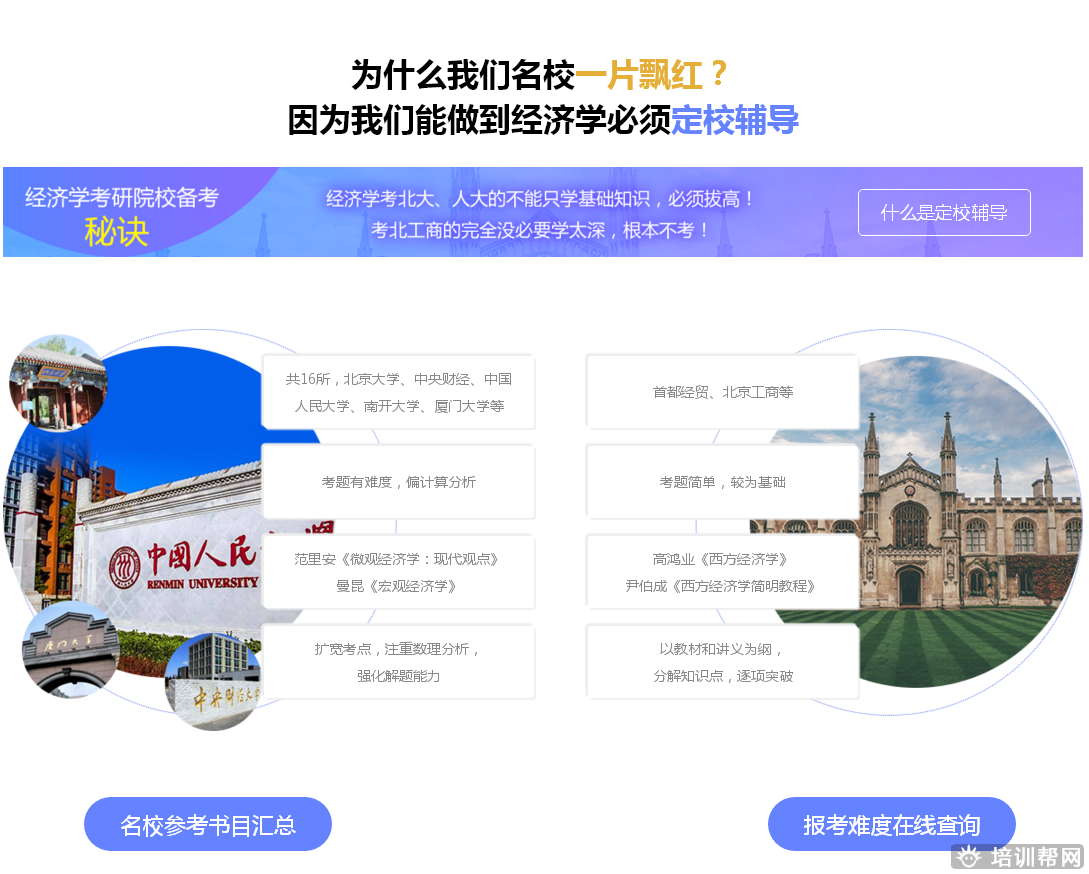The width and height of the screenshot is (1089, 874).
Task: Select the card listing 共16所 universities
Action: (398, 392)
